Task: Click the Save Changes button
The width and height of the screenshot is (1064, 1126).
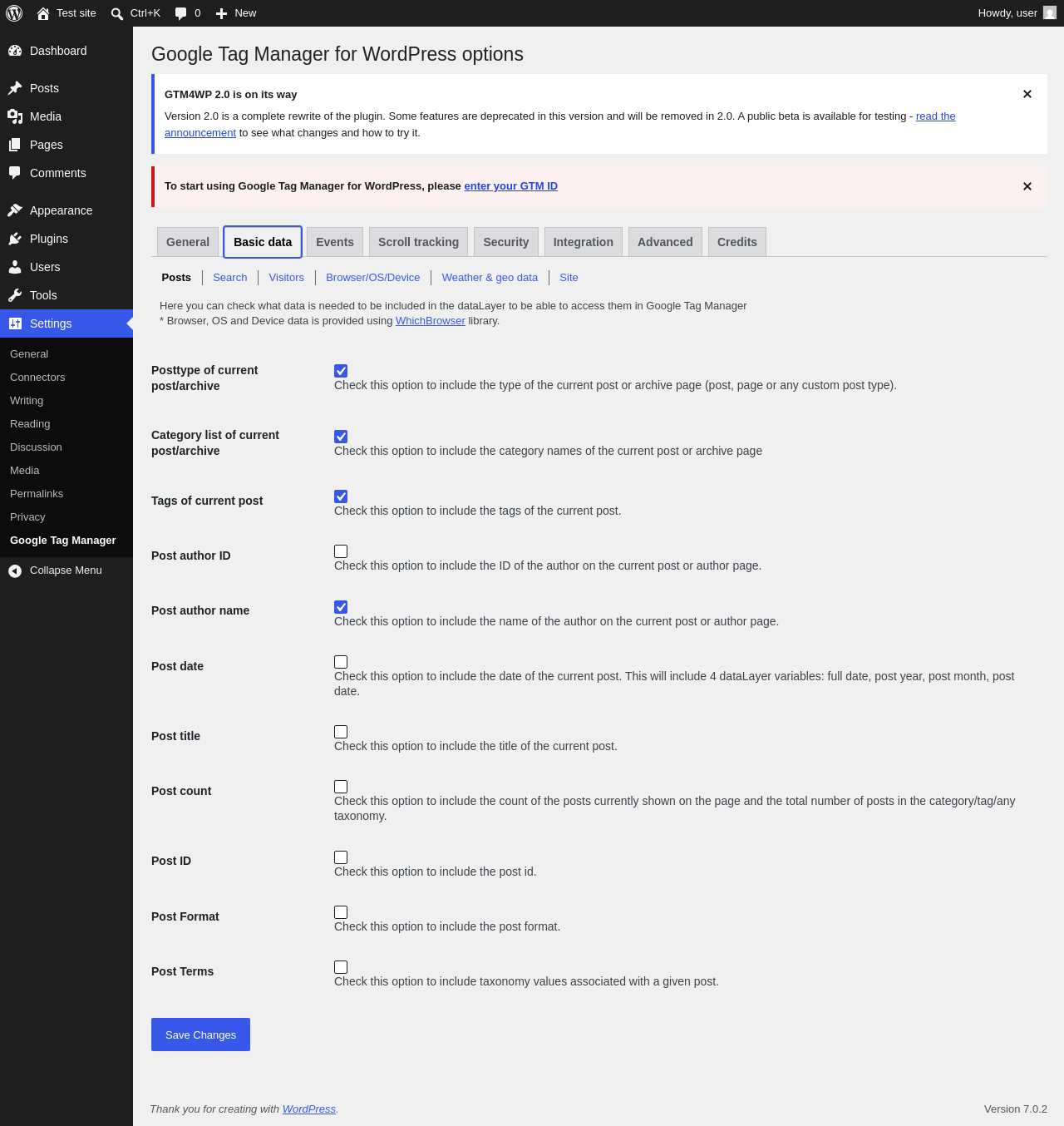Action: [x=200, y=1035]
